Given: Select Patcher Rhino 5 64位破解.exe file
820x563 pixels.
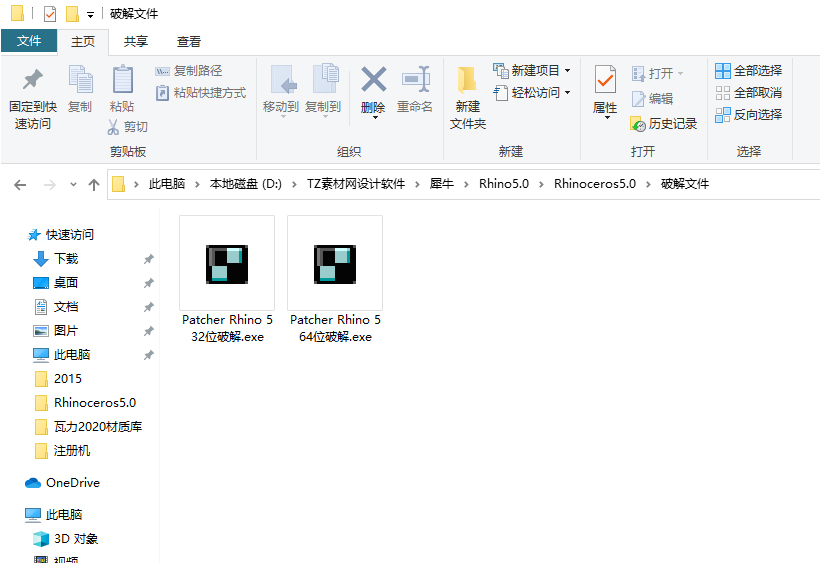Looking at the screenshot, I should tap(335, 280).
